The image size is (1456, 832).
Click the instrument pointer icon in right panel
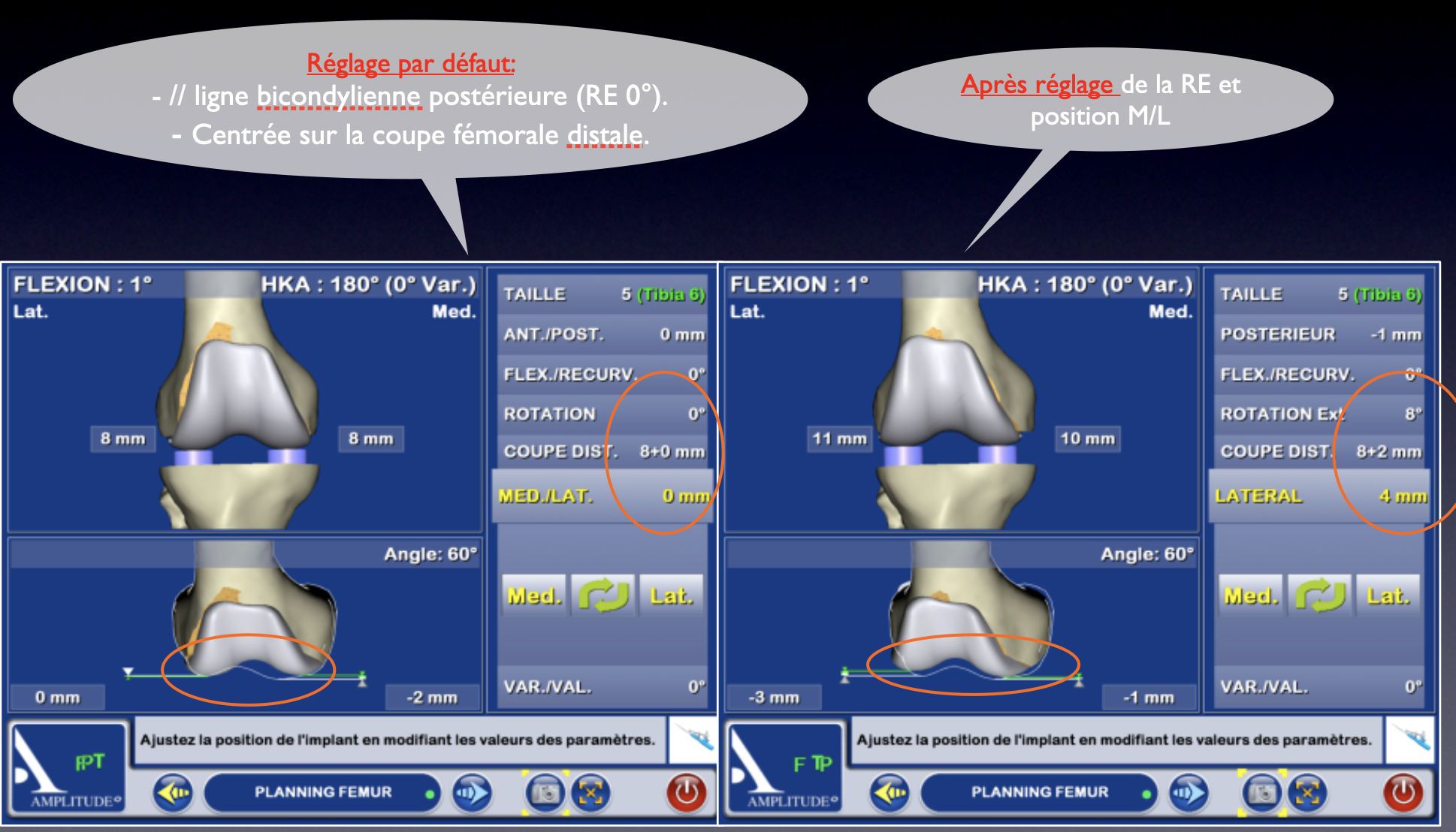(1410, 740)
